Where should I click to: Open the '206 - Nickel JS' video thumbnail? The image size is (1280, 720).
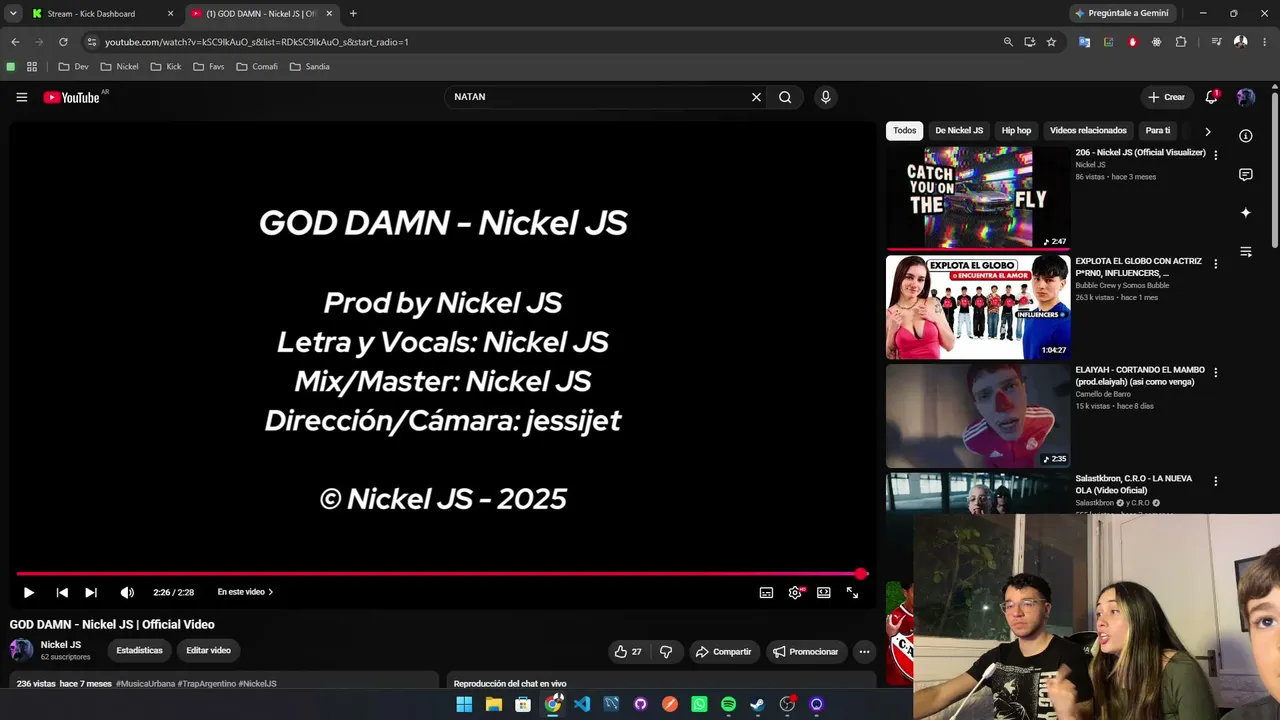pos(978,198)
